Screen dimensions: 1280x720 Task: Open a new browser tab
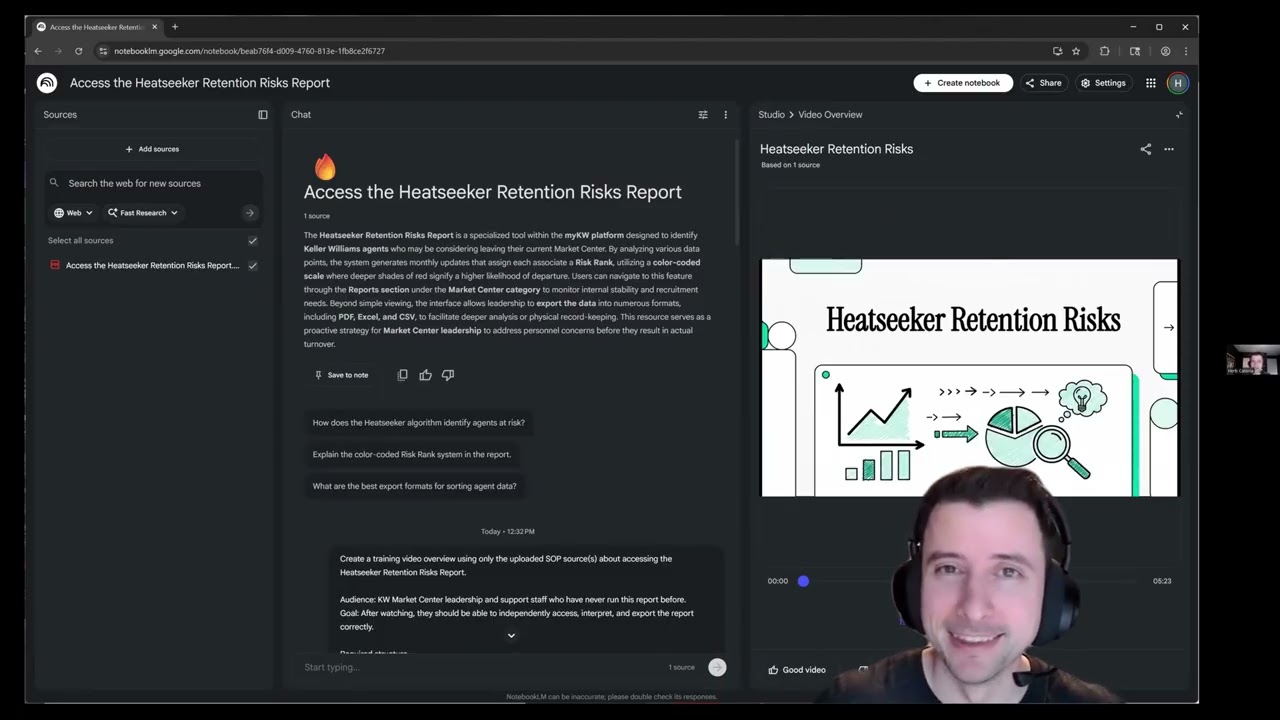click(x=175, y=27)
